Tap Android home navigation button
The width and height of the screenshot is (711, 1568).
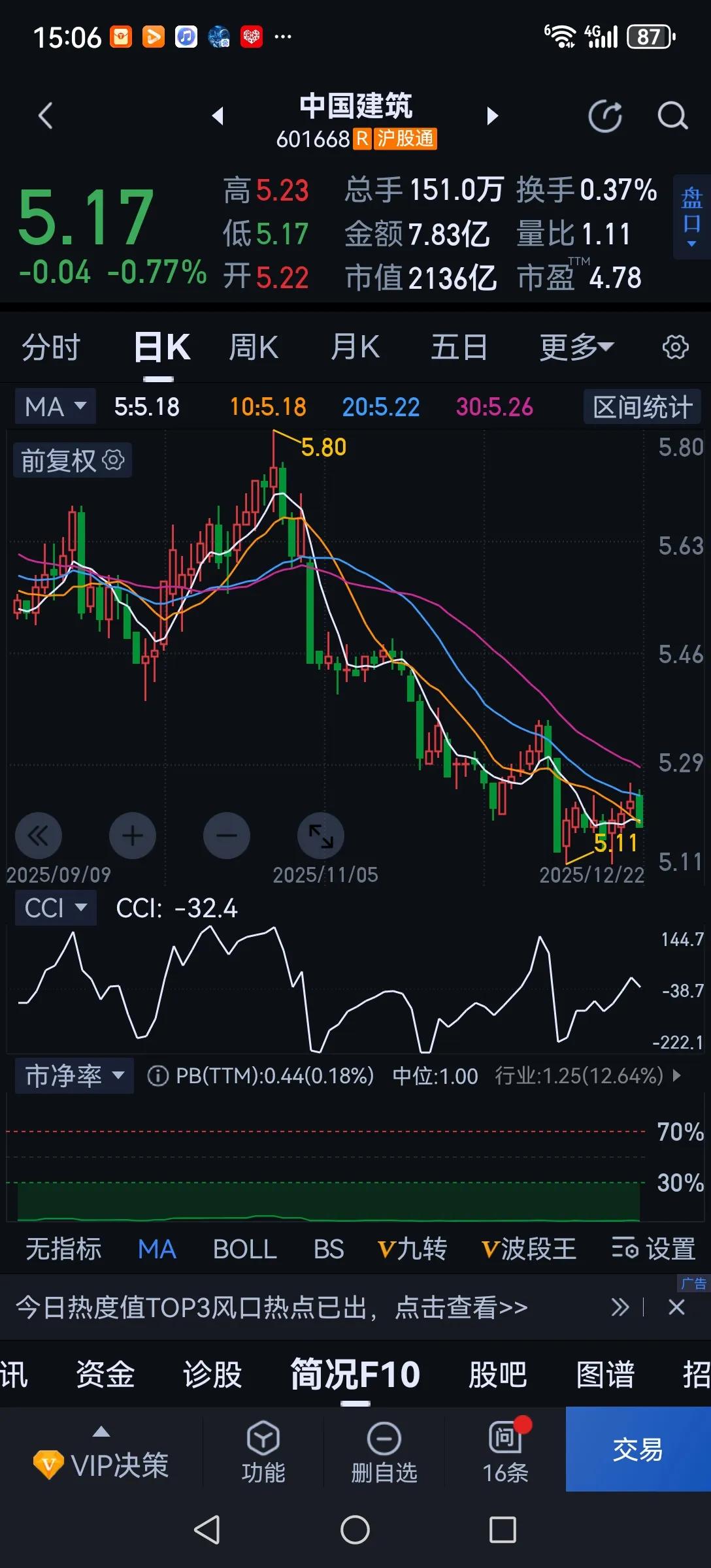click(x=355, y=1529)
